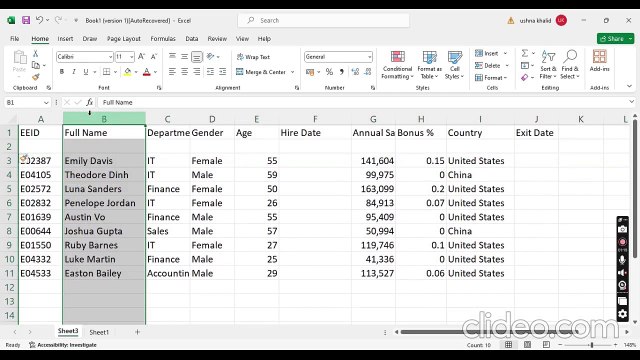Switch to the Insert tab
The width and height of the screenshot is (640, 360).
65,38
